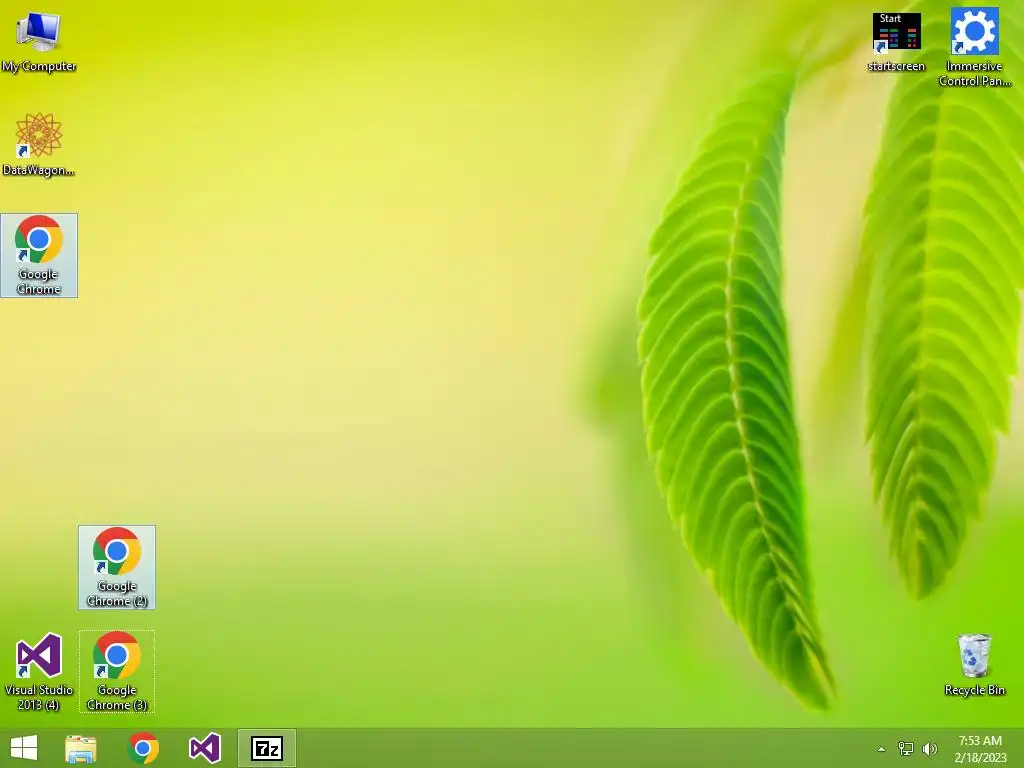
Task: Launch Chrome from the taskbar
Action: (x=143, y=748)
